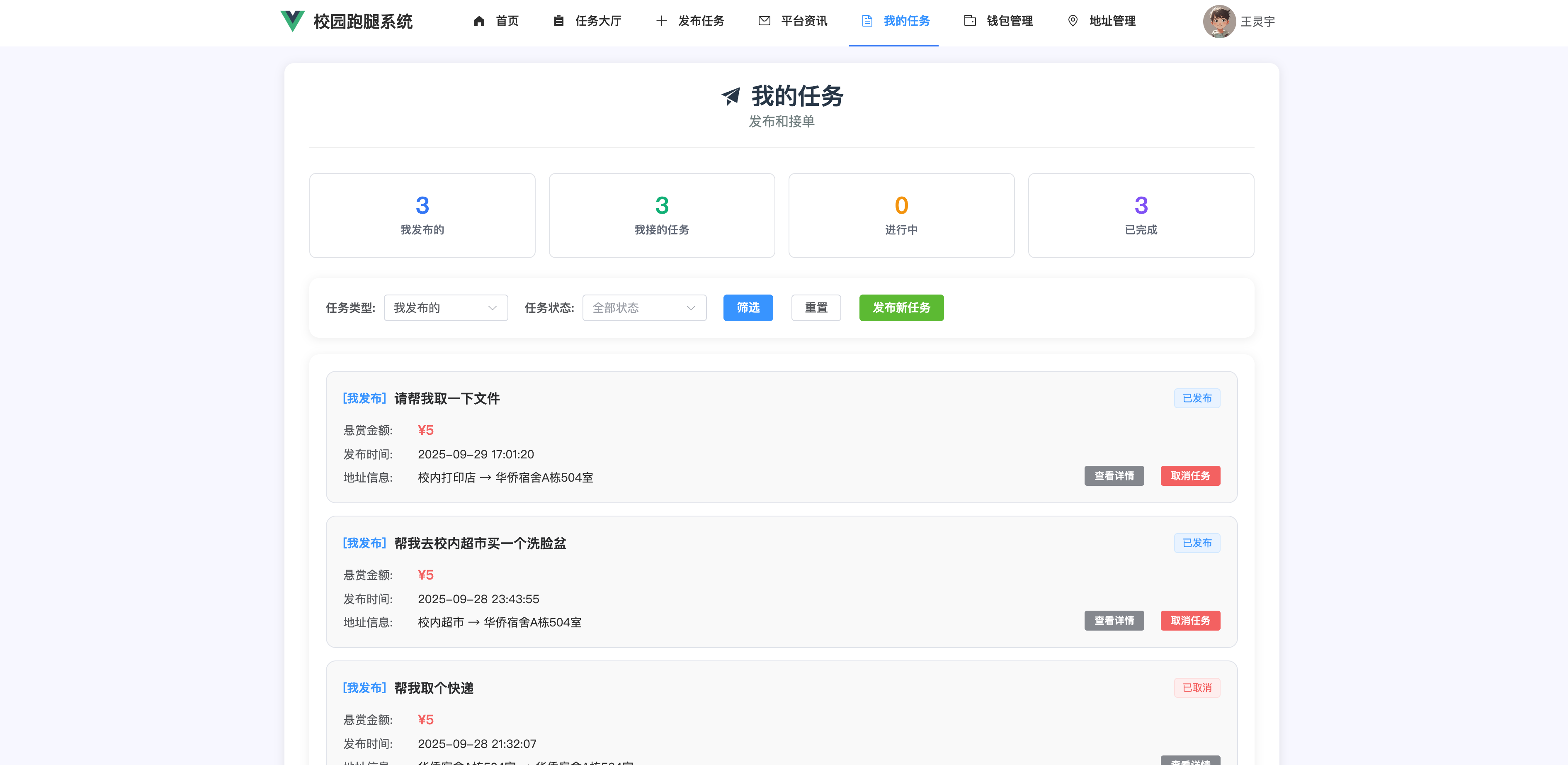Click the home icon in navbar
The image size is (1568, 765).
coord(479,21)
